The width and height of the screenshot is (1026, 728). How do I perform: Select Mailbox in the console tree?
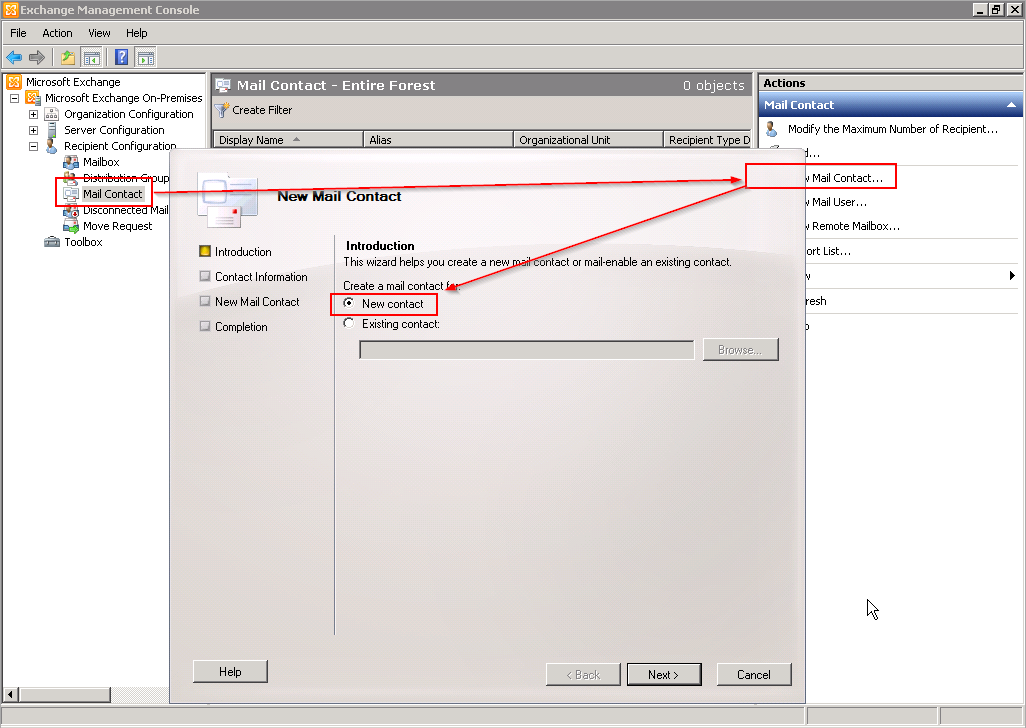[x=101, y=162]
